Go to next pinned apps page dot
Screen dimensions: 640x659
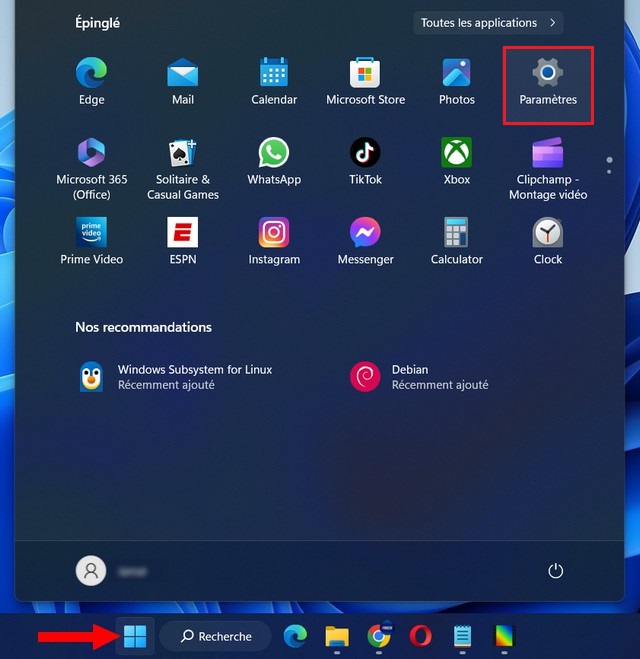pyautogui.click(x=609, y=171)
